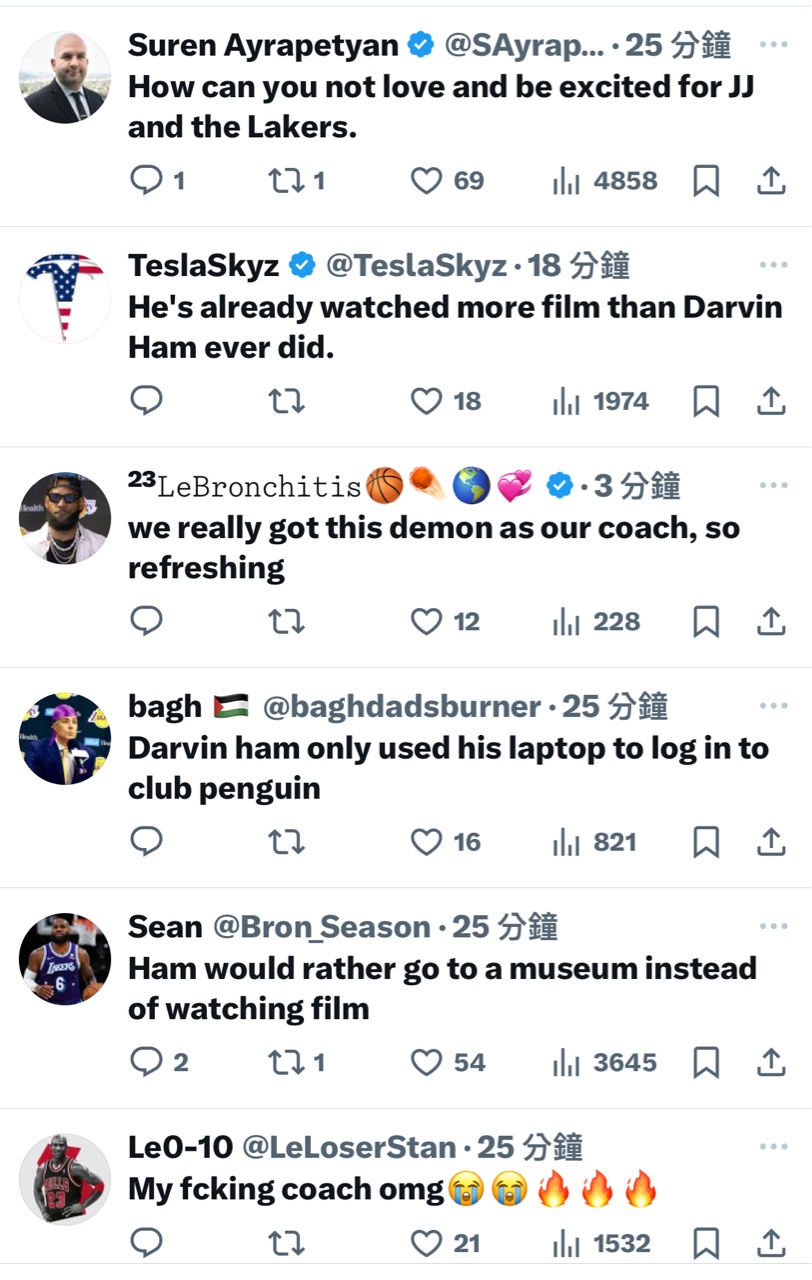Open Le0-10's profile picture
This screenshot has height=1280, width=812.
[65, 1179]
